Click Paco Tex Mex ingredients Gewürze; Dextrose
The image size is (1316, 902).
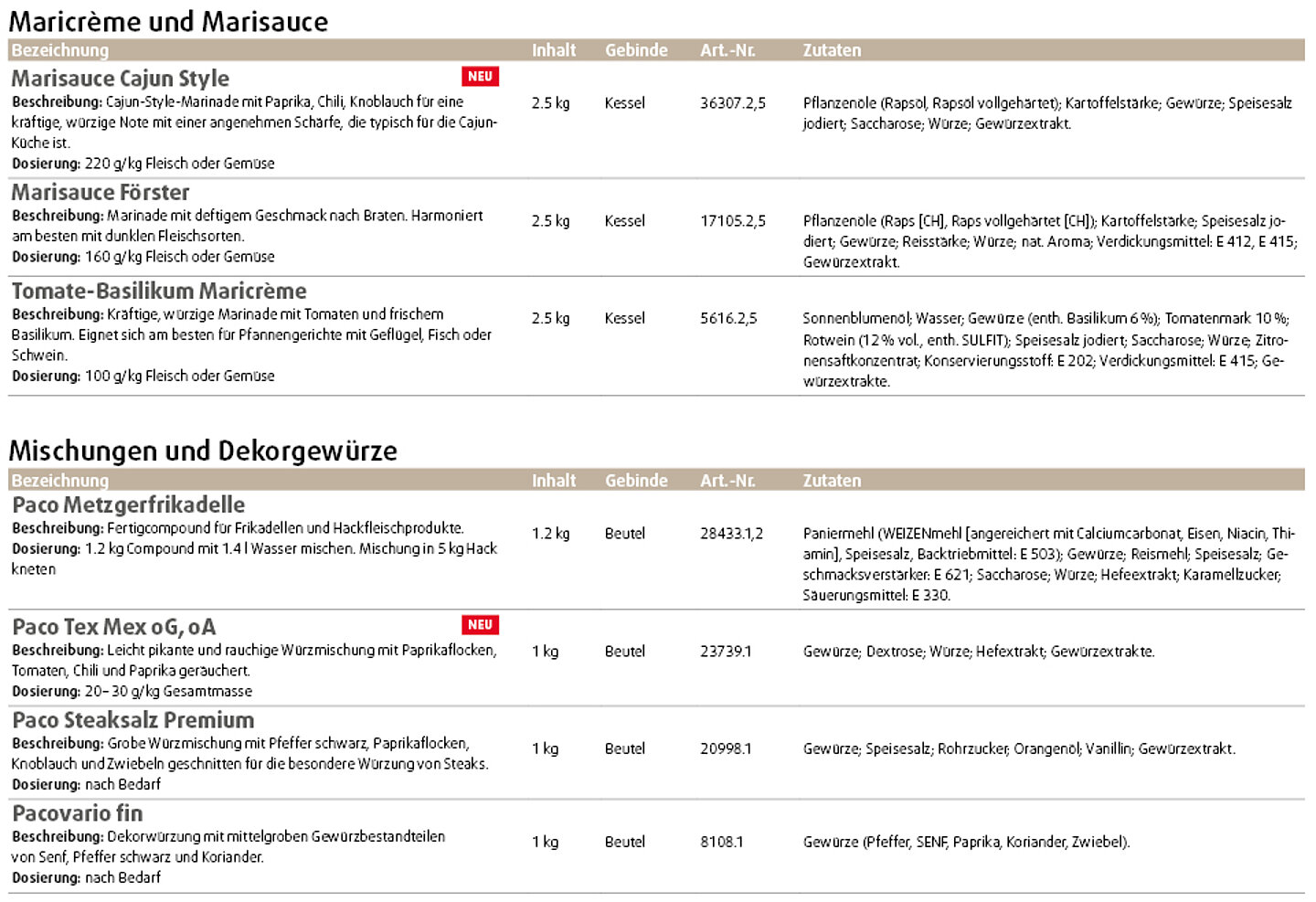pos(979,652)
